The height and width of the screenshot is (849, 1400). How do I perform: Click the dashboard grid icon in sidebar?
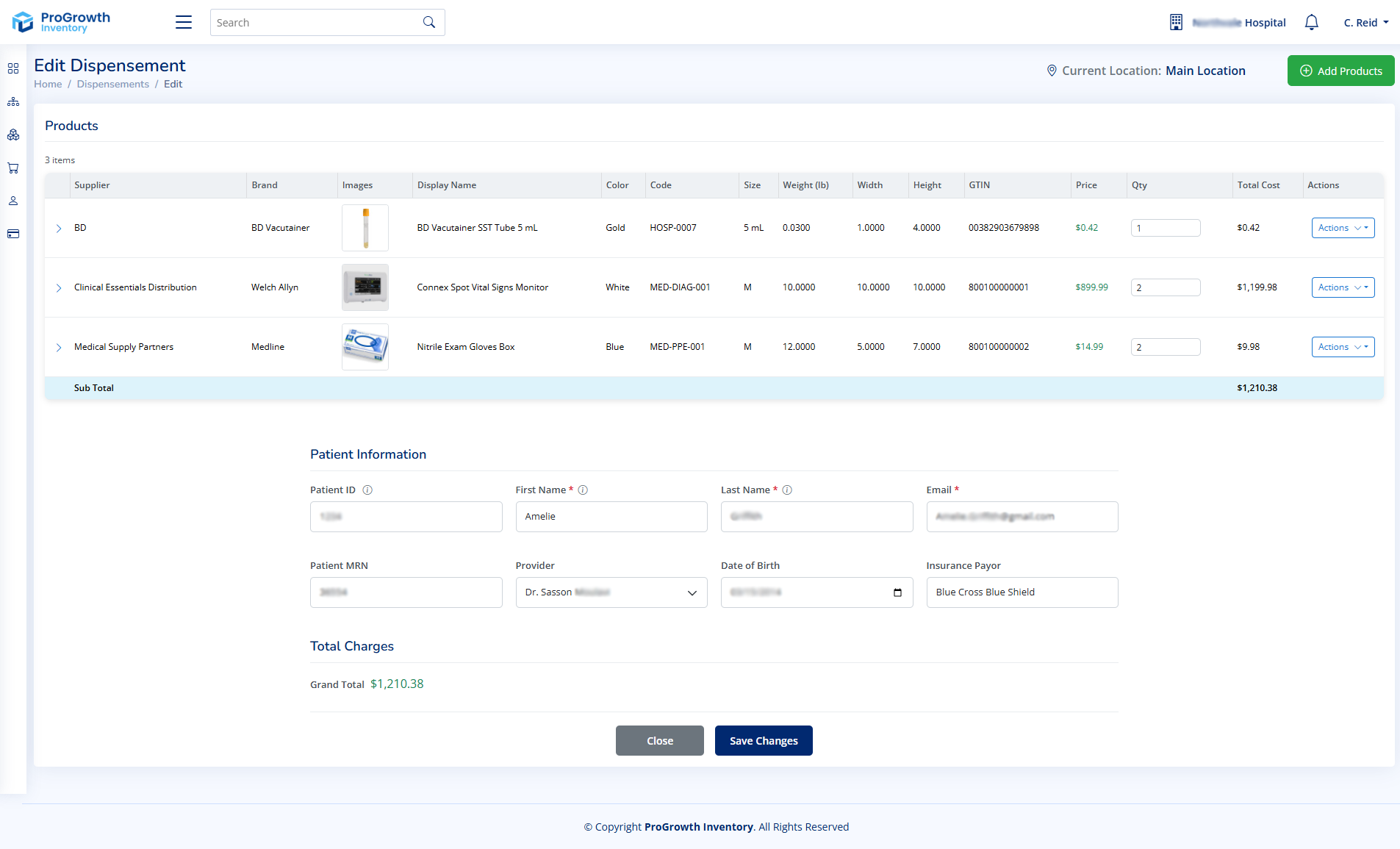click(x=13, y=68)
